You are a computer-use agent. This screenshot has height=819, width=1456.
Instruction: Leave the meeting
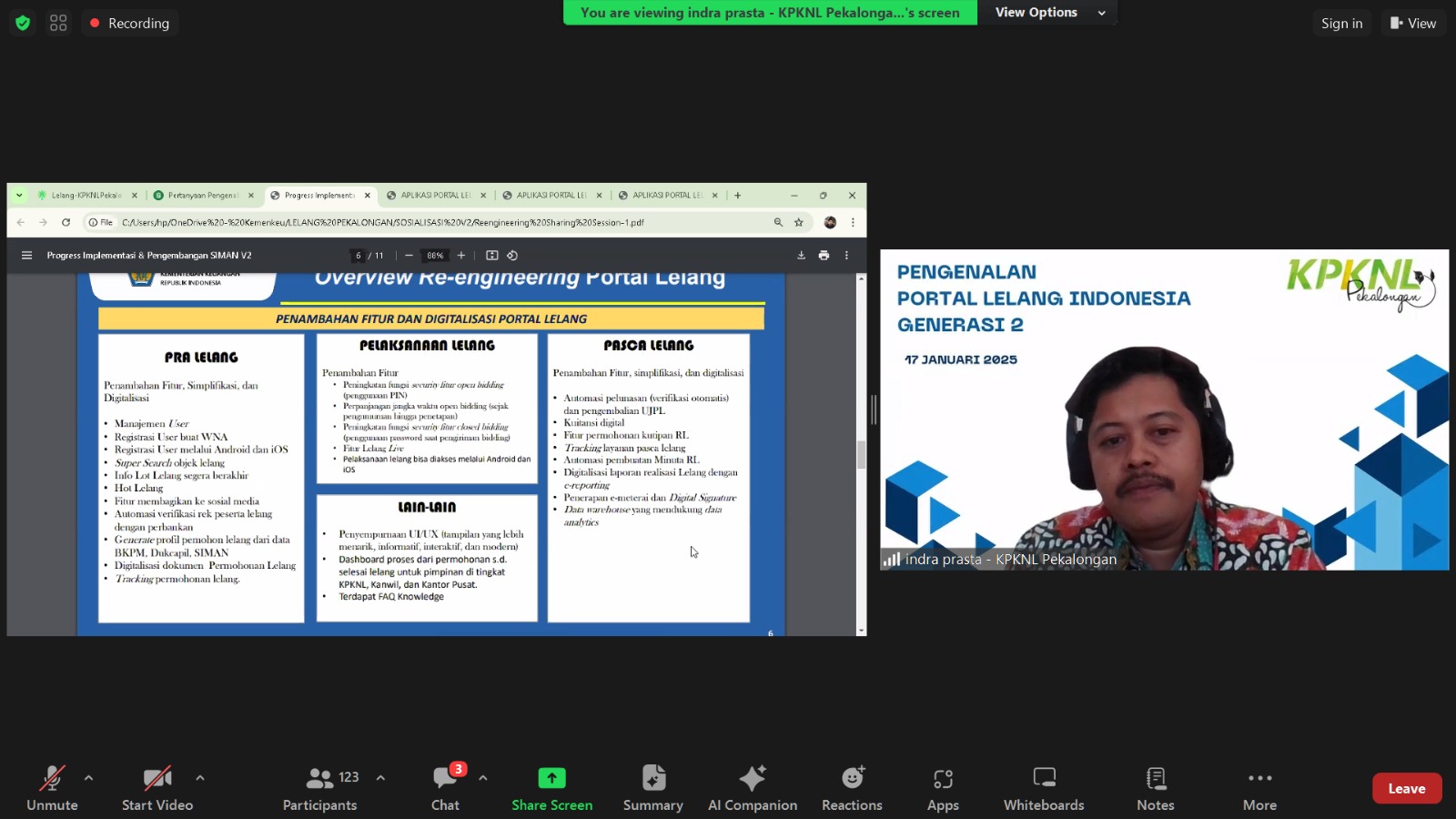point(1406,788)
